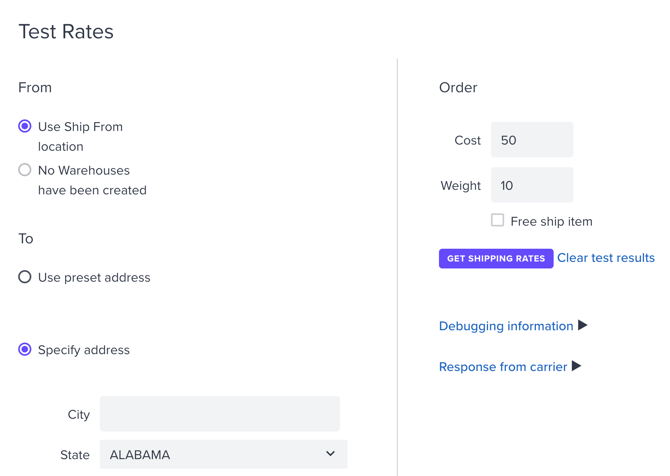Select Specify address radio button
Viewport: 670px width, 476px height.
25,350
